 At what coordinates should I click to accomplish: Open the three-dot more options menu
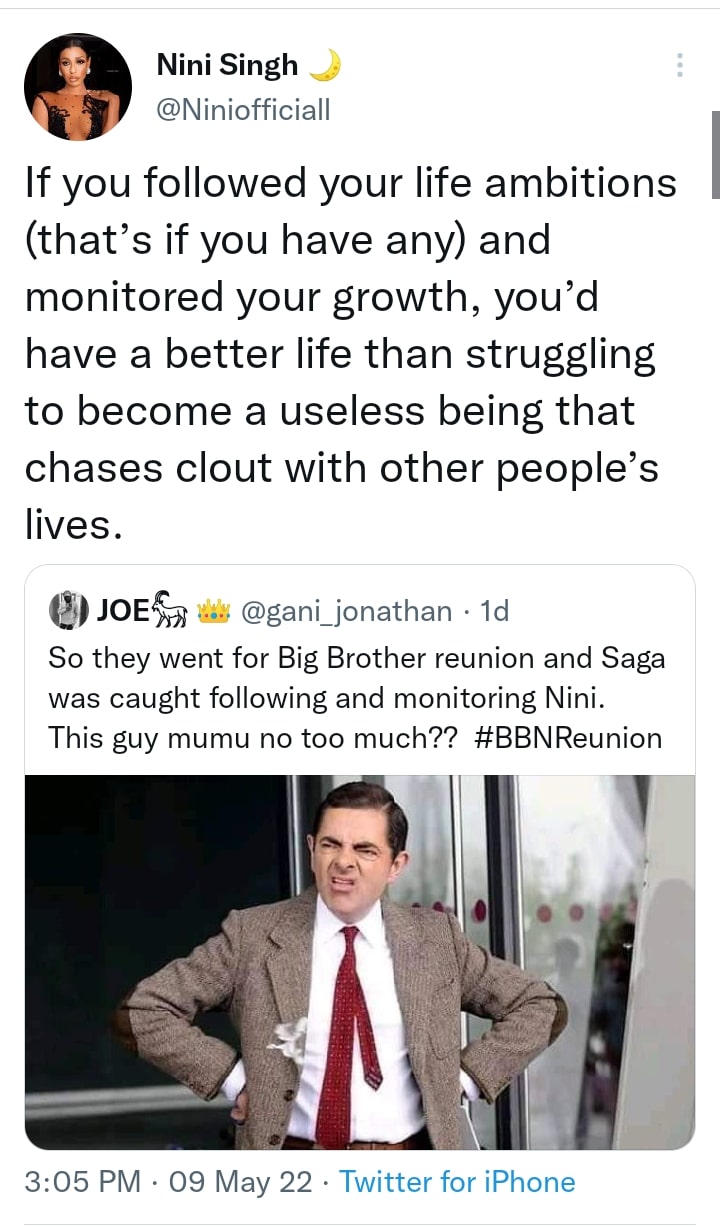[680, 66]
